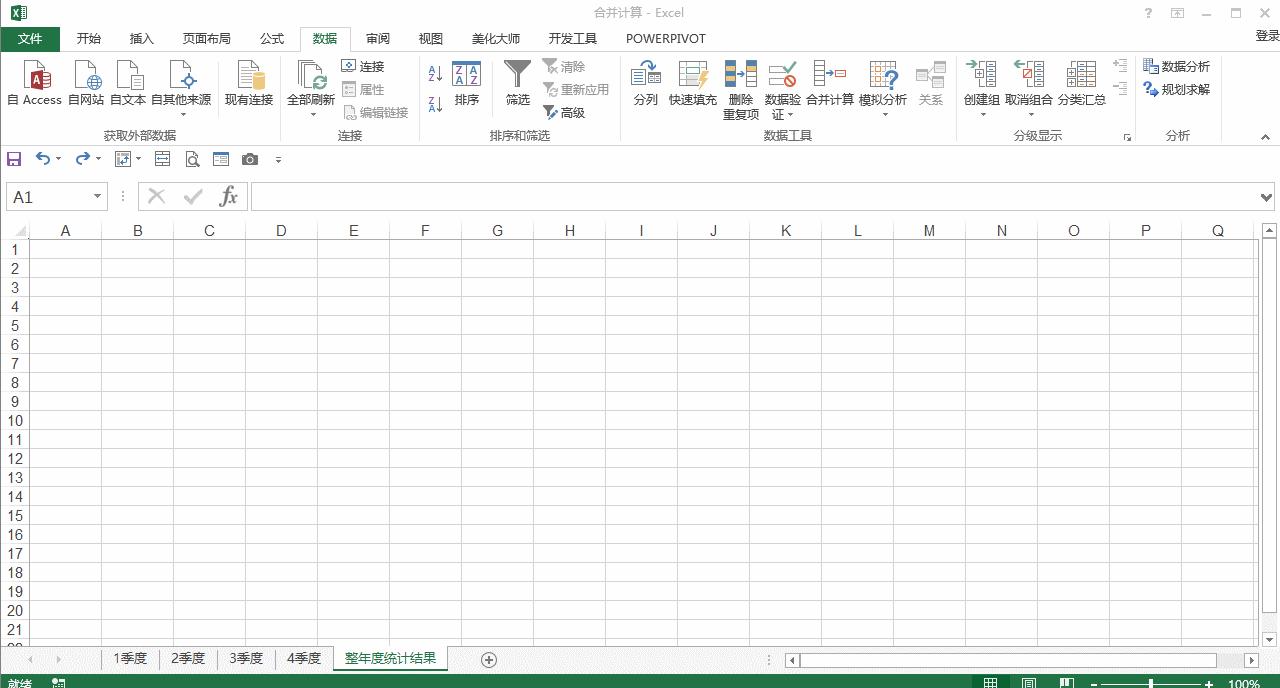Click vertical scrollbar down arrow
Viewport: 1280px width, 688px height.
[x=1270, y=640]
